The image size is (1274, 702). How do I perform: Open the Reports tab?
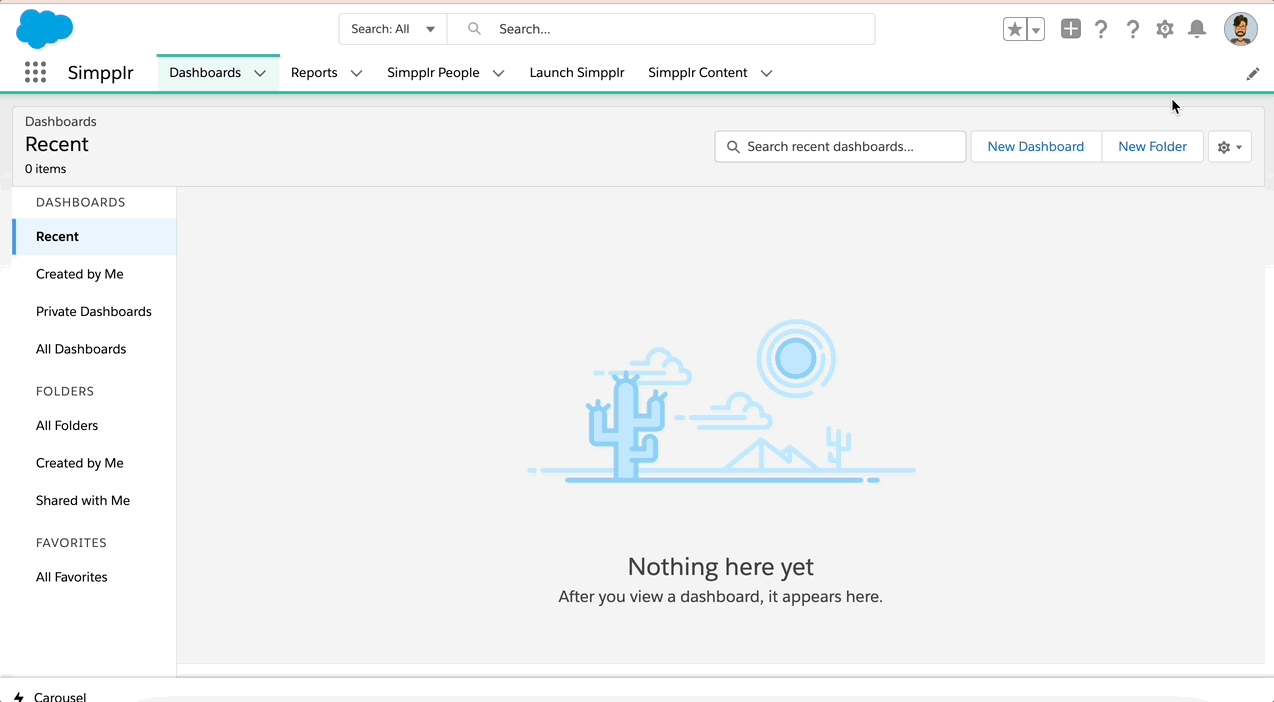click(314, 73)
